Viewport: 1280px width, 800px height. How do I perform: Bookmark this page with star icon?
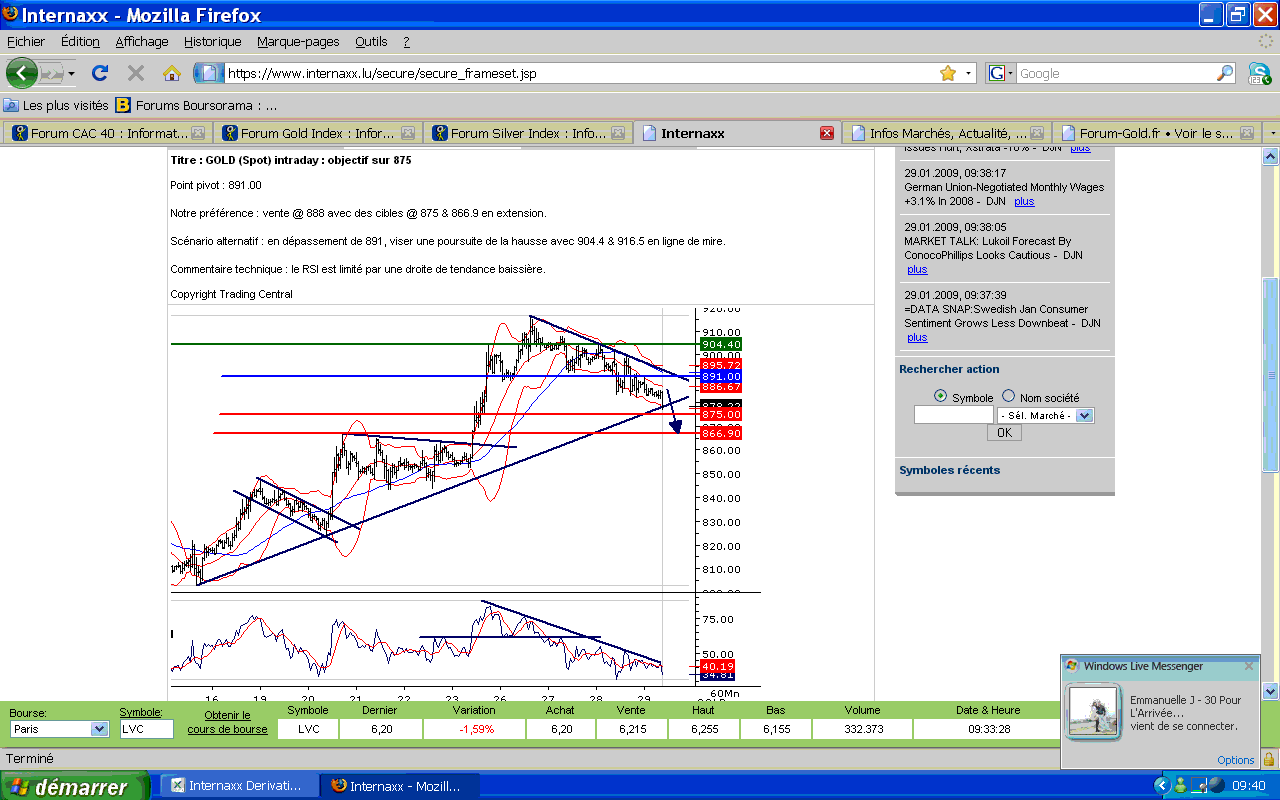tap(948, 73)
